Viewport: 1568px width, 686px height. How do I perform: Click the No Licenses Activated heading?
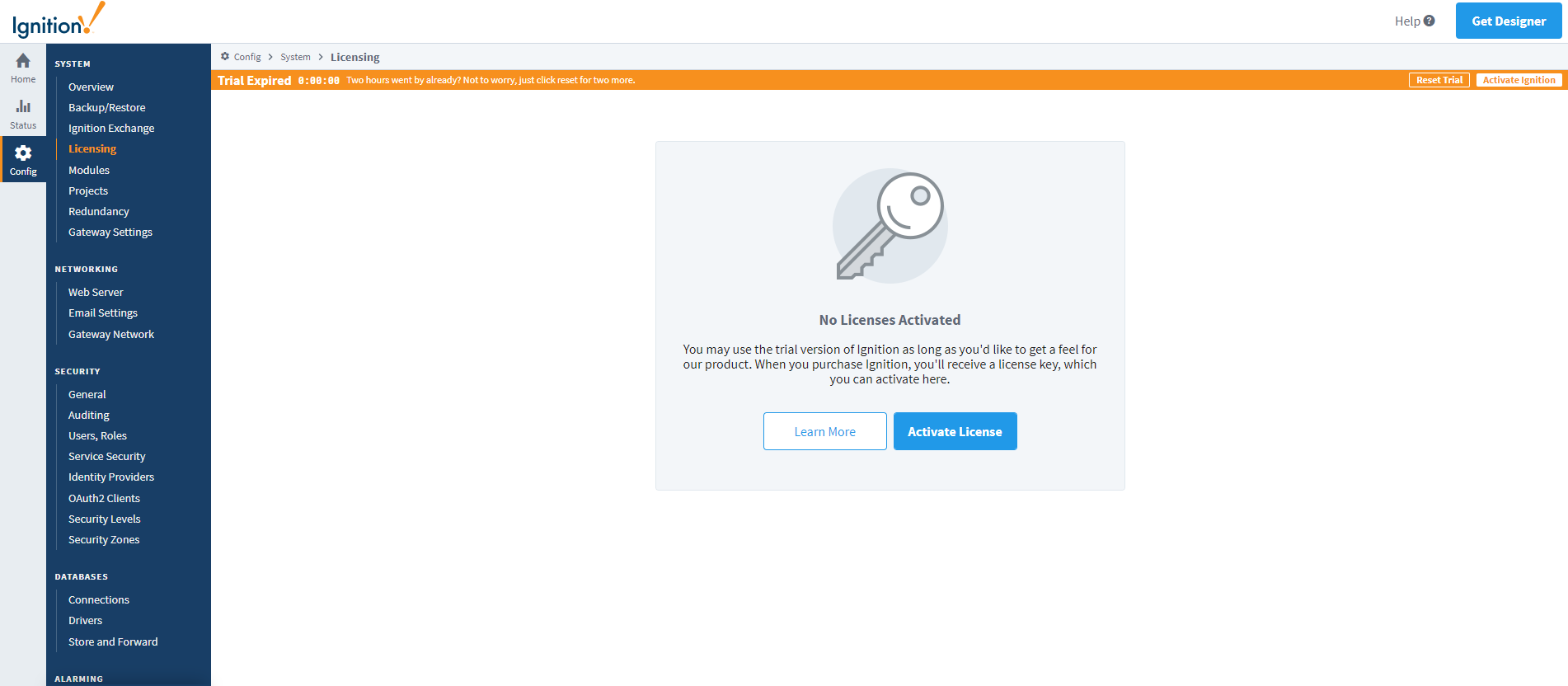(x=890, y=320)
